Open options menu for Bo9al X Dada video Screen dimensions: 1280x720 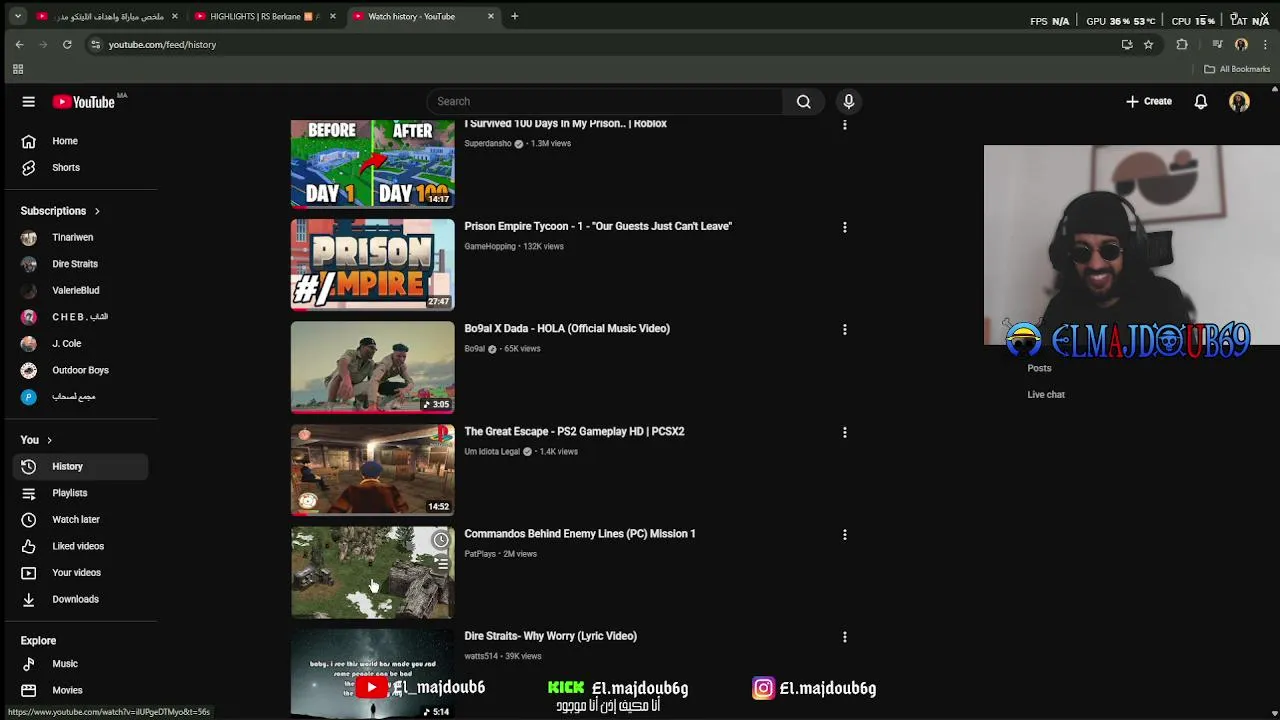point(845,329)
